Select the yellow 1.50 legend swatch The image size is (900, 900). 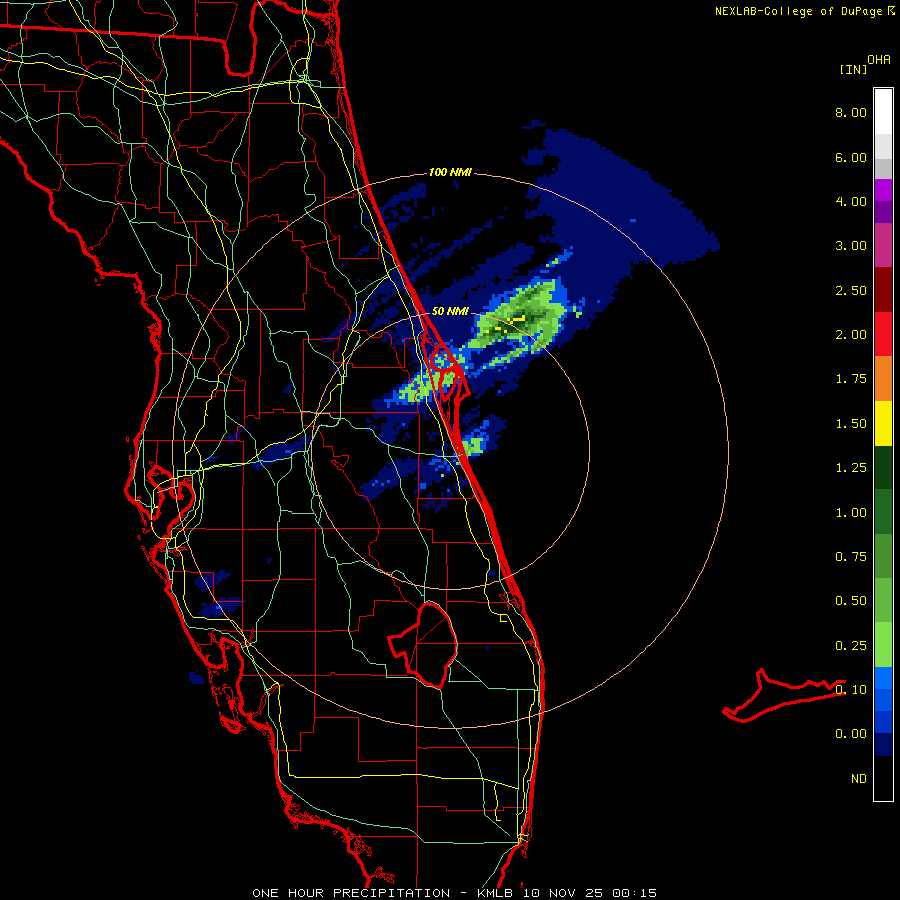tap(883, 423)
